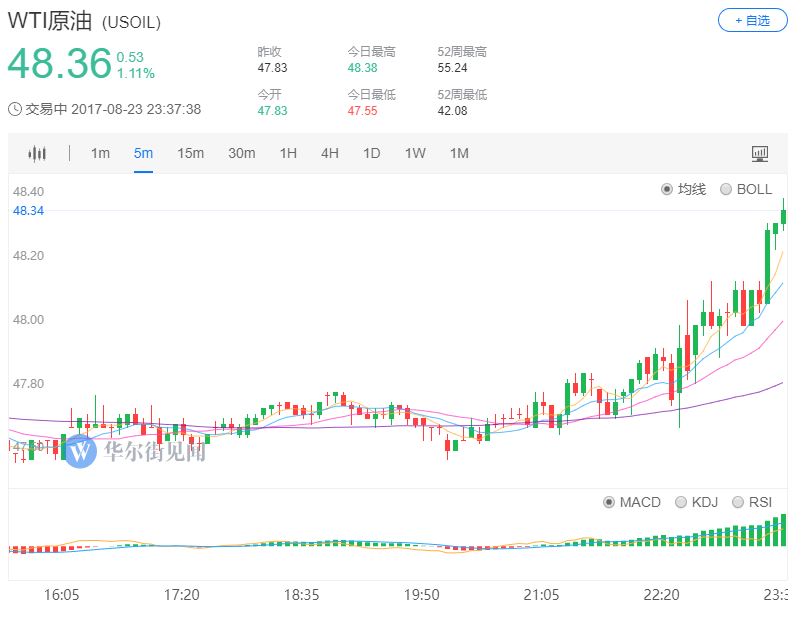
Task: Click the latest green candlestick at chart's right edge
Action: tap(784, 217)
